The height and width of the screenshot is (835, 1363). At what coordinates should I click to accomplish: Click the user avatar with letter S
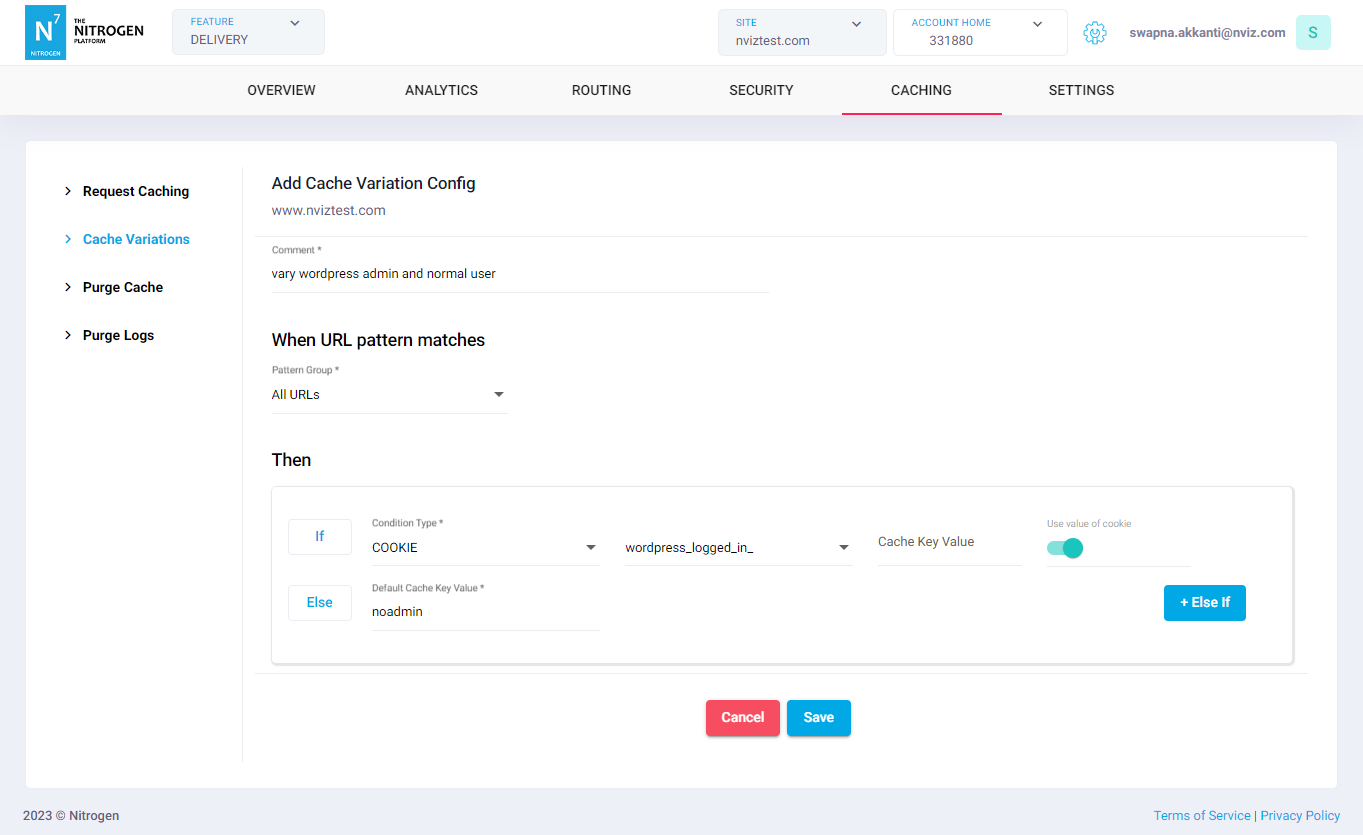pos(1312,33)
